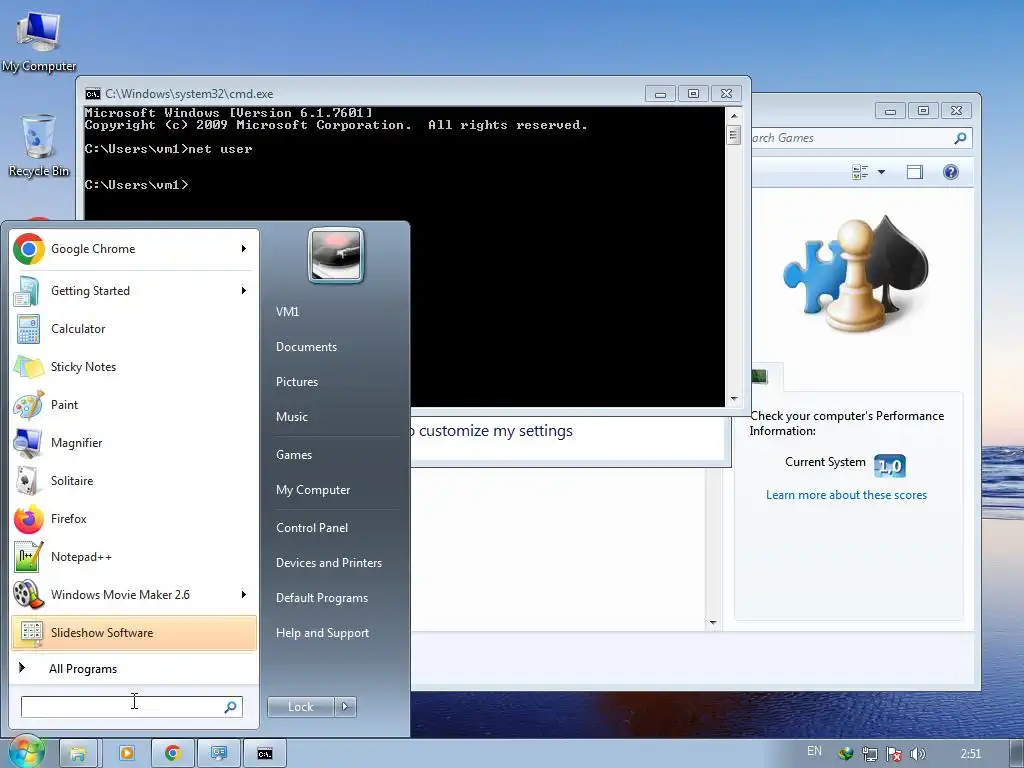Click the chess pawn games image
Screen dimensions: 1024x768
click(x=854, y=274)
